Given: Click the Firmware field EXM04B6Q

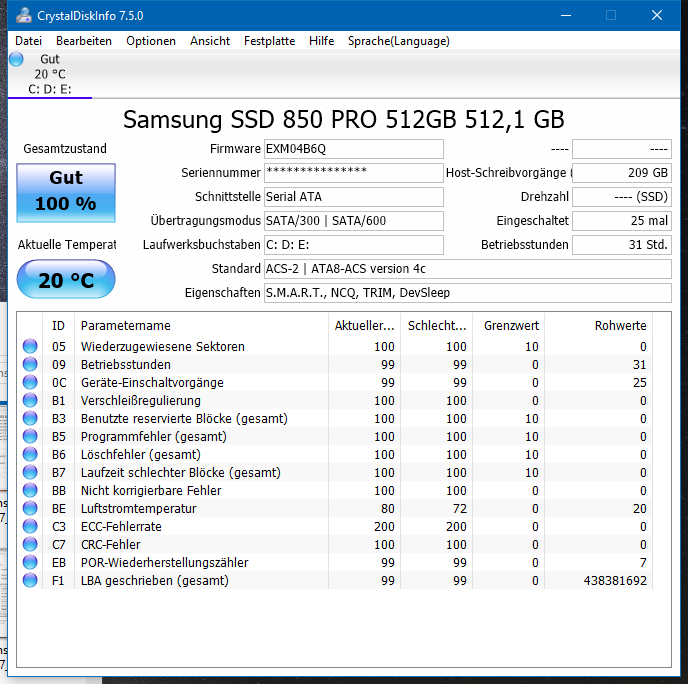Looking at the screenshot, I should (x=354, y=149).
